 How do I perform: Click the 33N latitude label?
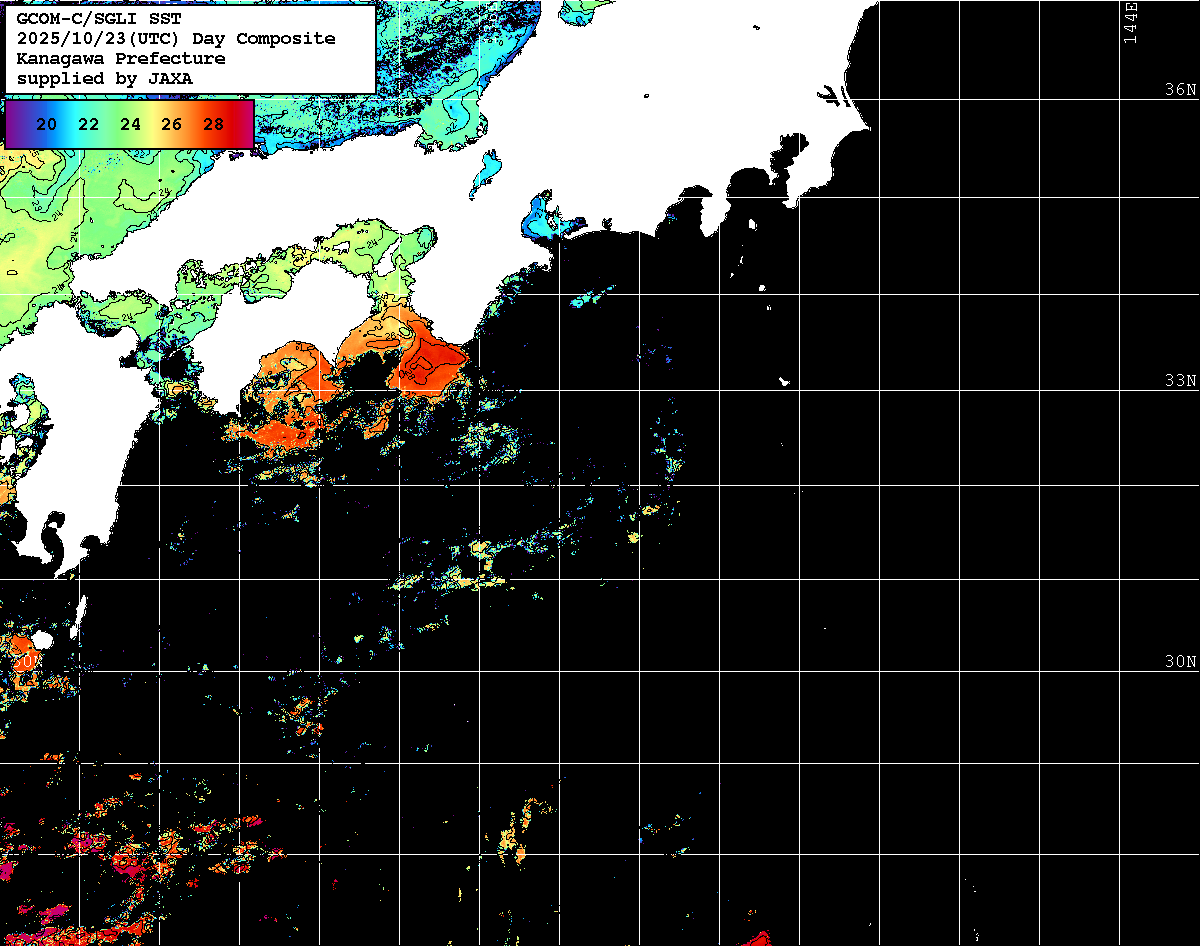click(x=1180, y=381)
